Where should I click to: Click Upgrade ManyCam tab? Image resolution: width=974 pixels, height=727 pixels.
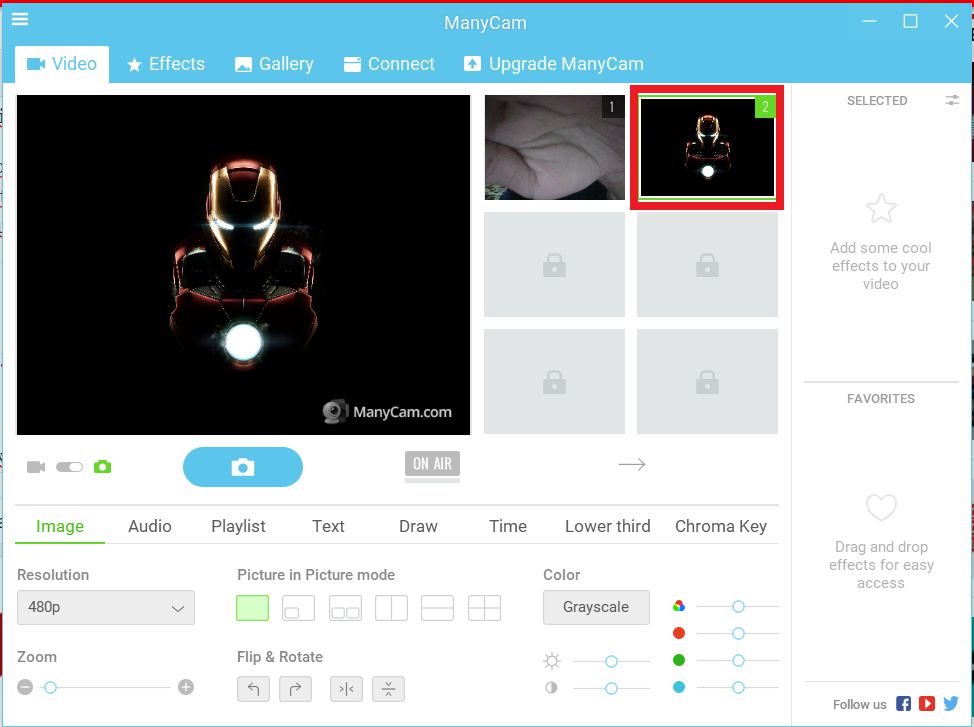553,64
